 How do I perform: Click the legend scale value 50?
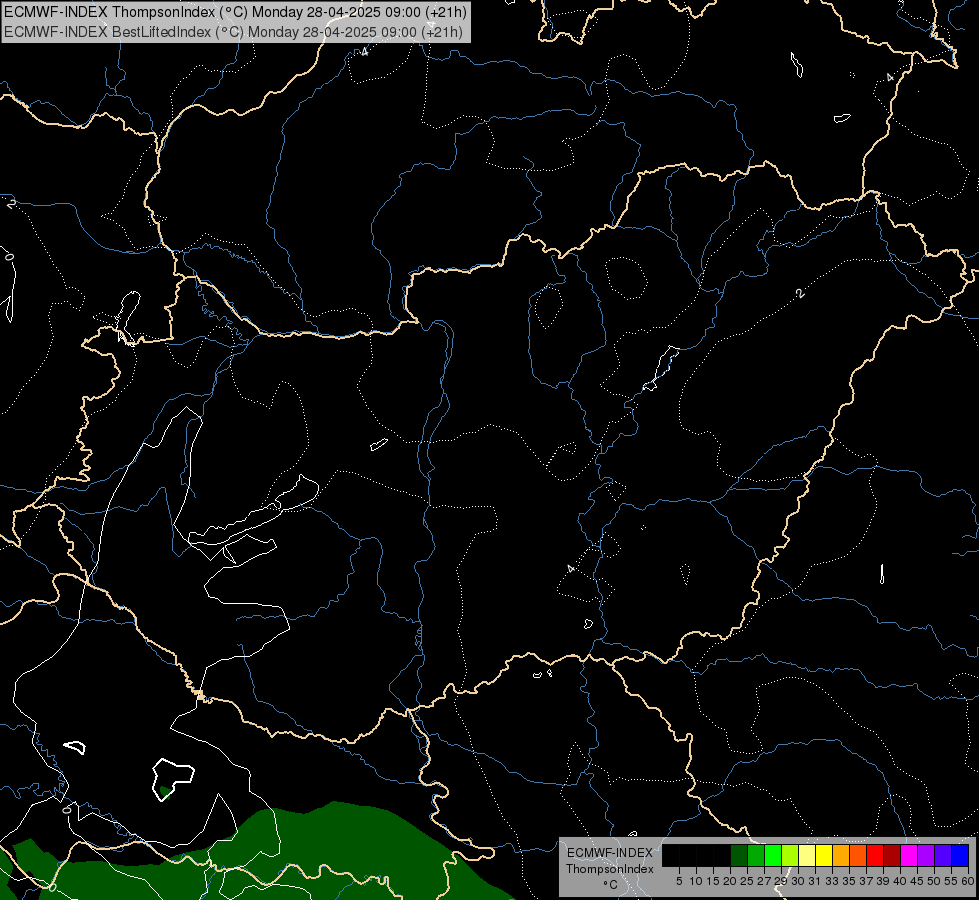coord(935,881)
